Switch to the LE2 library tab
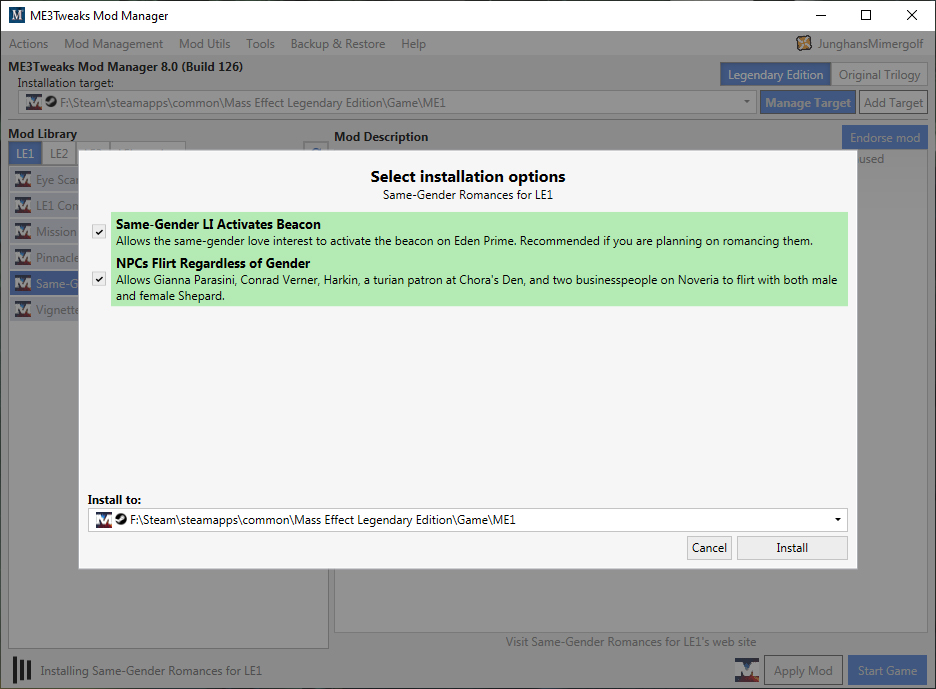Screen dimensions: 936x689 coord(58,153)
